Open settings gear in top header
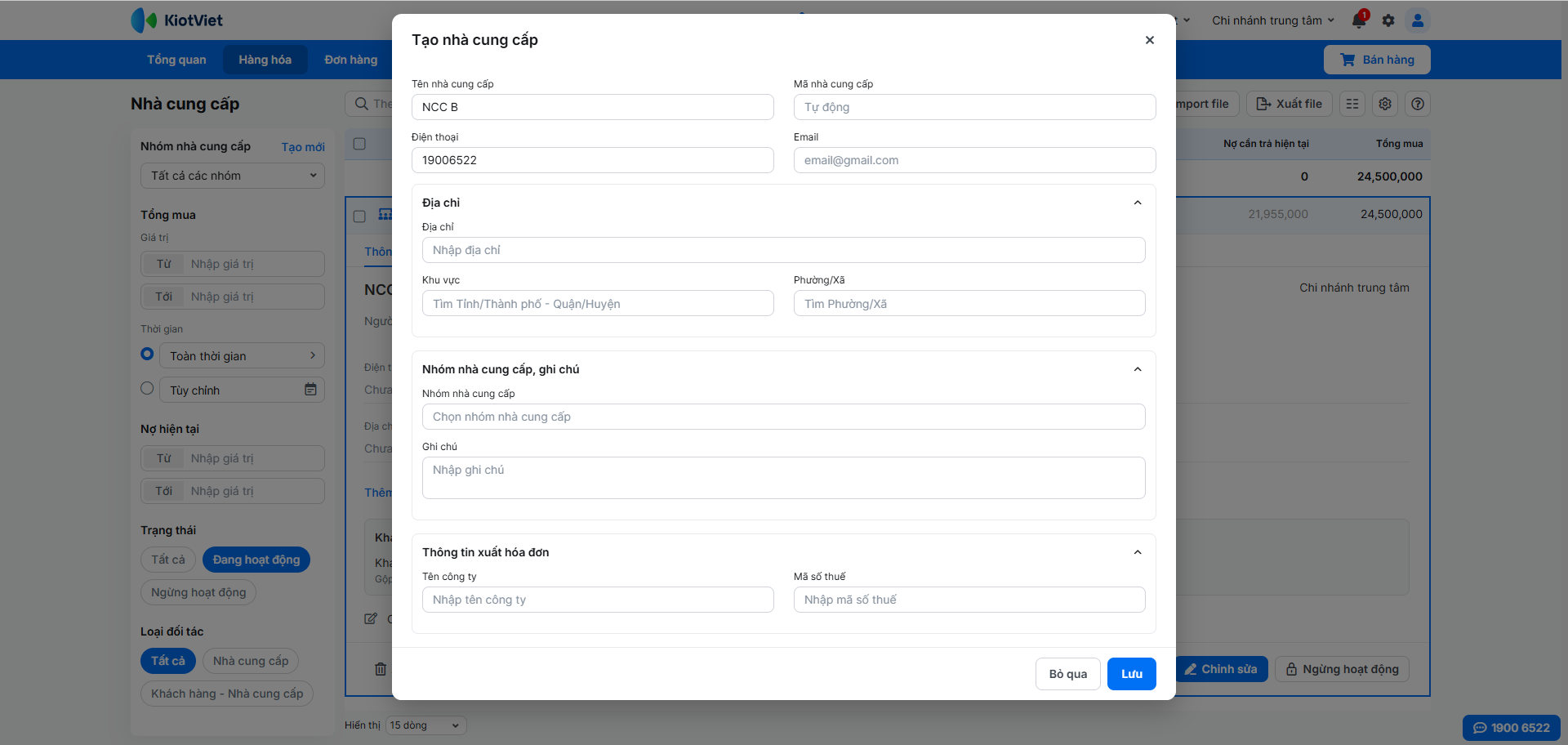Screen dimensions: 1568x745 (x=1388, y=20)
